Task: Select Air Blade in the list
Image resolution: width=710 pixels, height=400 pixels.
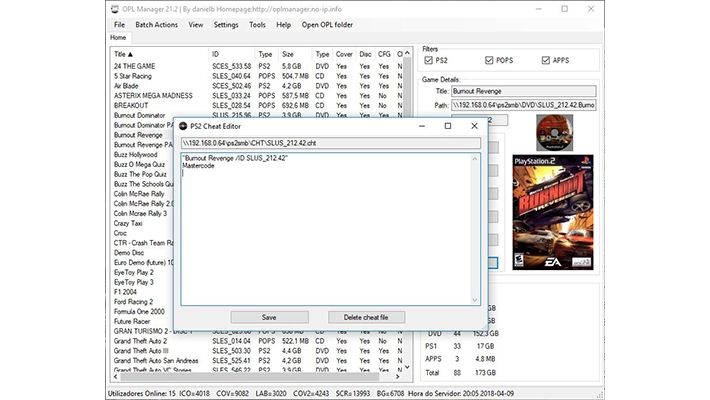Action: click(126, 86)
